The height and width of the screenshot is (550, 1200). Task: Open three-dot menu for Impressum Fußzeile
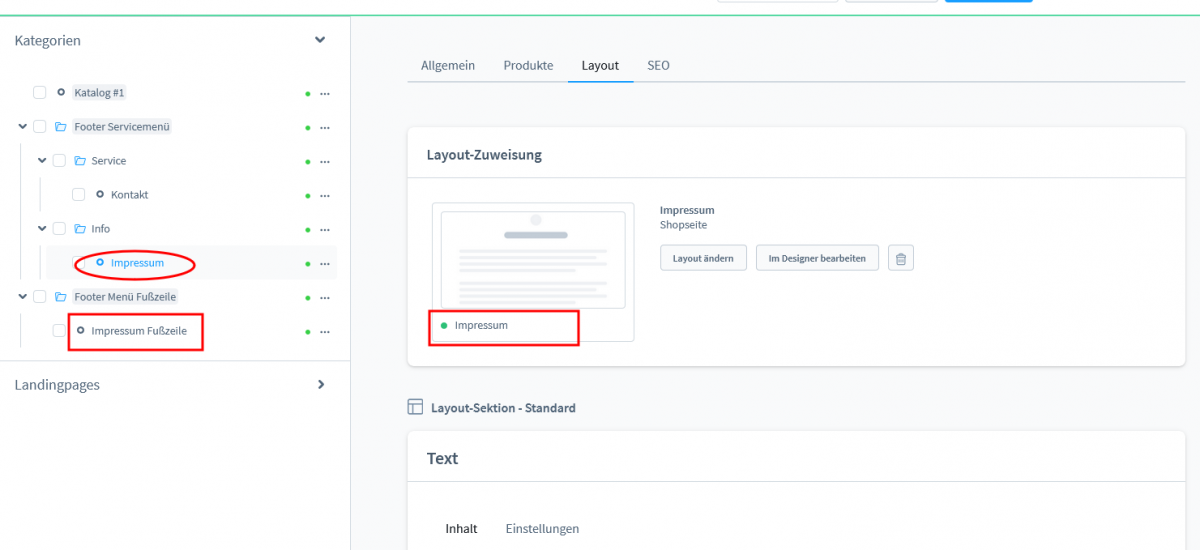(x=324, y=331)
